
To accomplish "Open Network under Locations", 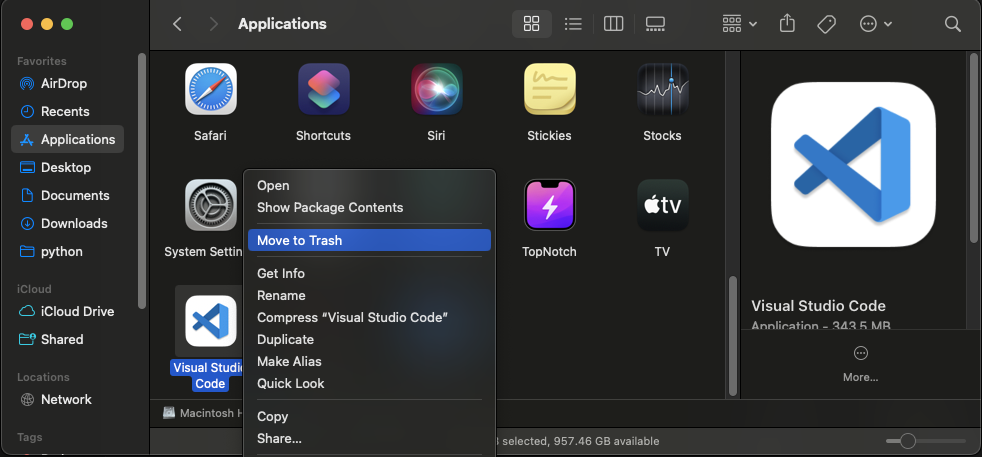I will click(x=68, y=399).
